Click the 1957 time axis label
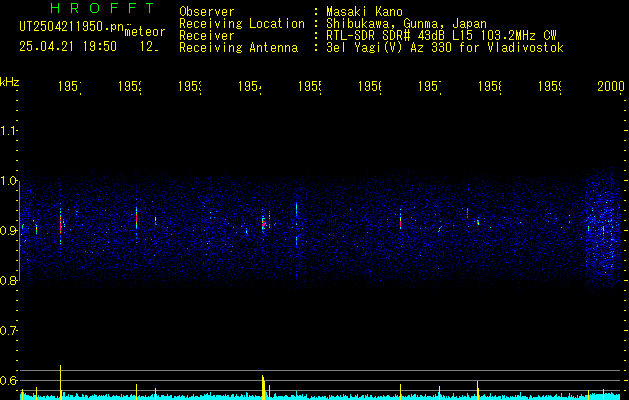Image resolution: width=629 pixels, height=400 pixels. pyautogui.click(x=430, y=86)
